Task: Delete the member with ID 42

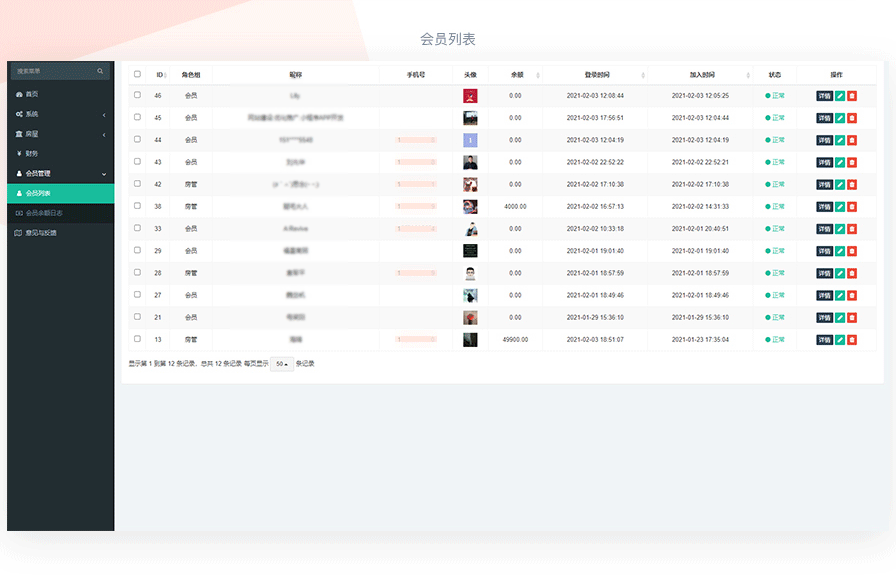Action: pos(852,185)
